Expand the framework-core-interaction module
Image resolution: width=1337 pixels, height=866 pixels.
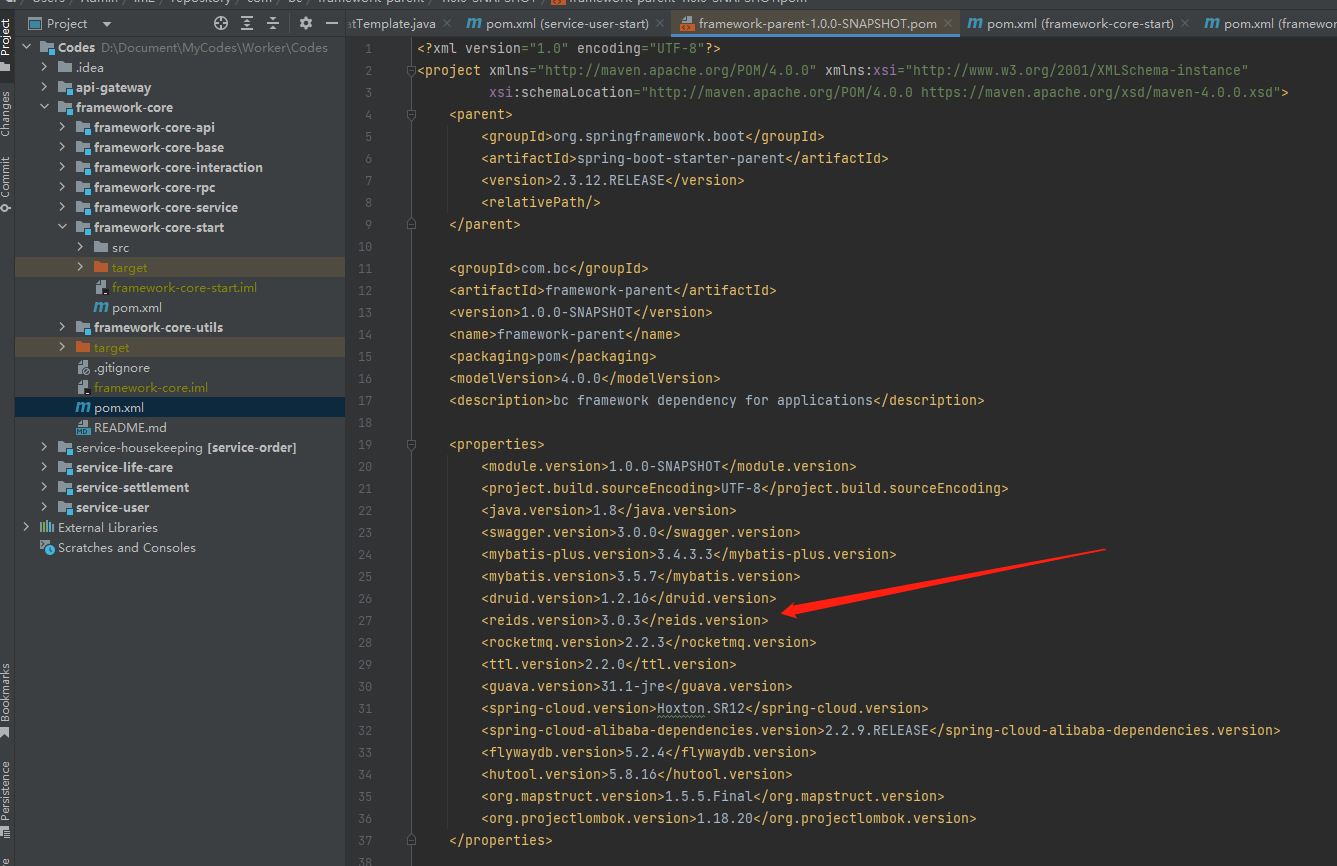63,167
